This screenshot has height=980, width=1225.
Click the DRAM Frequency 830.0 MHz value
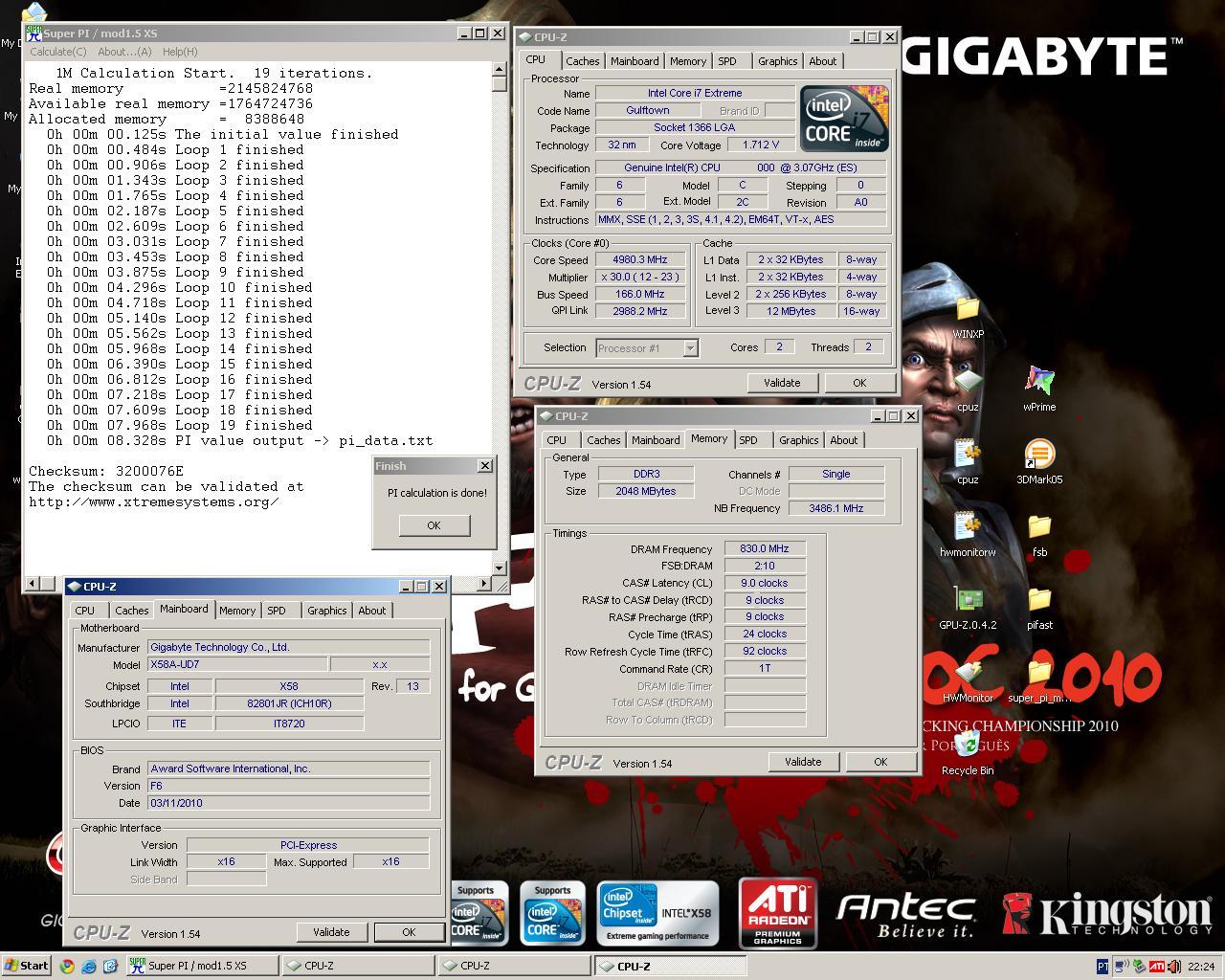pos(765,548)
